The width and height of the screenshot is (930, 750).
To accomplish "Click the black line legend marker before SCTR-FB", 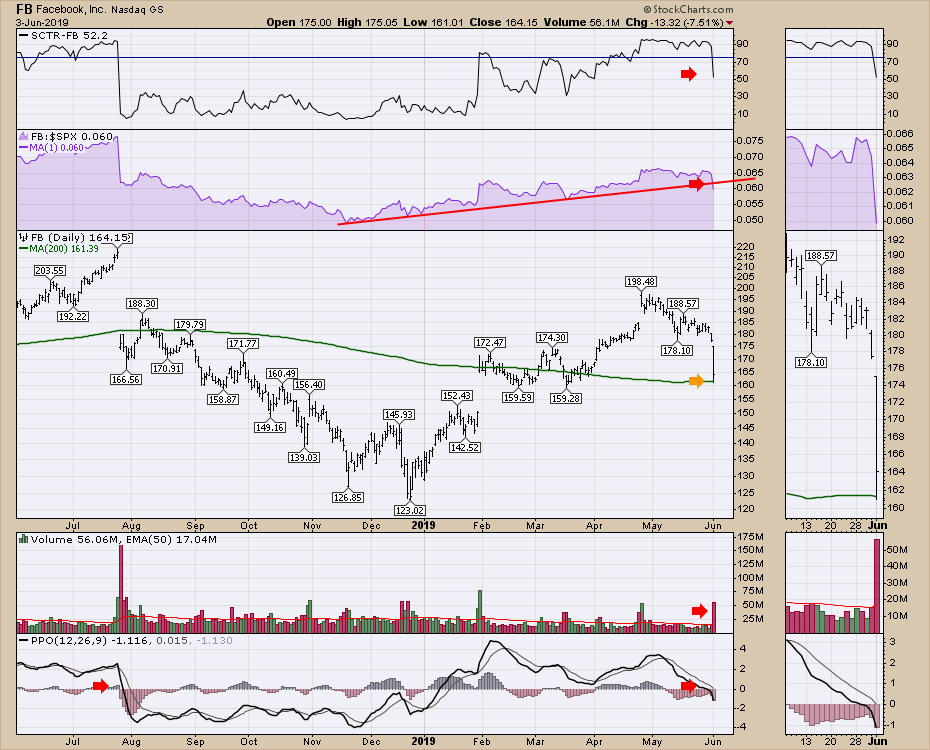I will tap(24, 36).
